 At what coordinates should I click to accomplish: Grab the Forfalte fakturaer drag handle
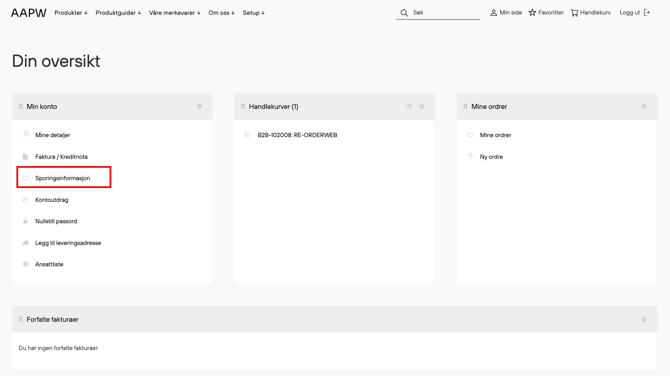pos(21,319)
